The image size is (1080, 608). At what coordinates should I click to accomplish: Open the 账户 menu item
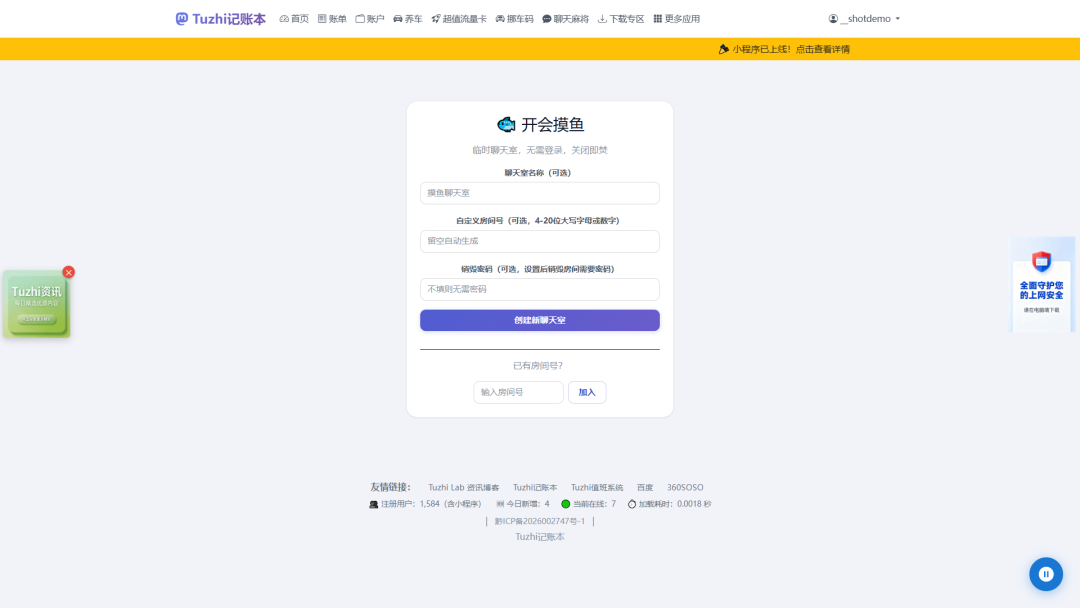point(370,19)
